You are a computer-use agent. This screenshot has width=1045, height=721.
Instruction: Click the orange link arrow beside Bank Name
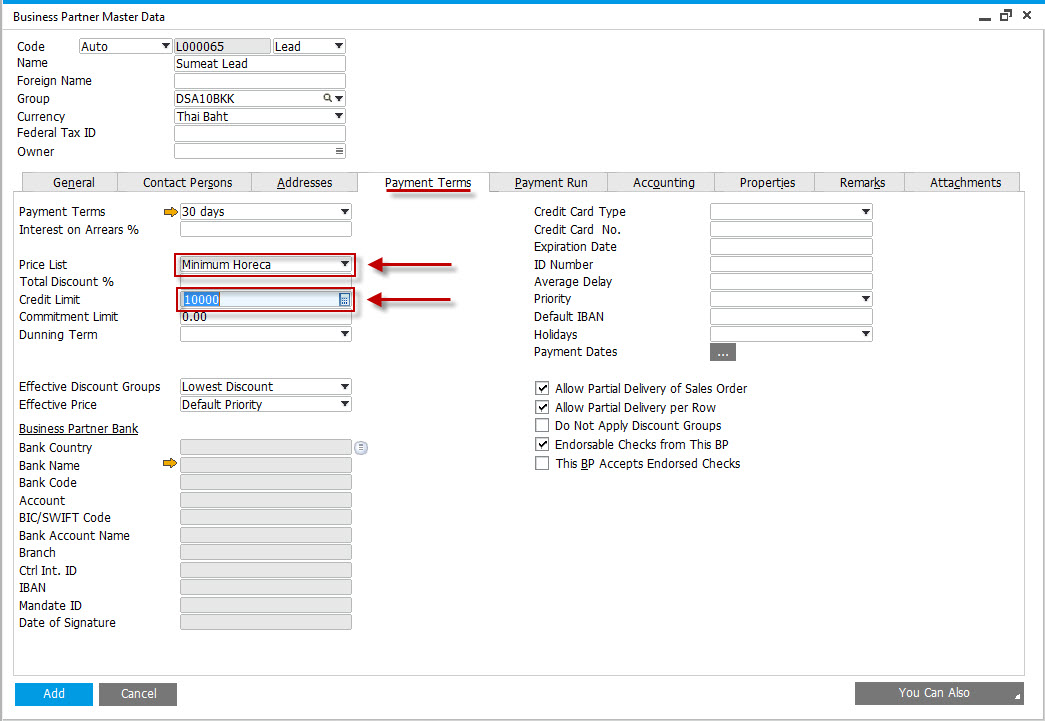pyautogui.click(x=170, y=463)
